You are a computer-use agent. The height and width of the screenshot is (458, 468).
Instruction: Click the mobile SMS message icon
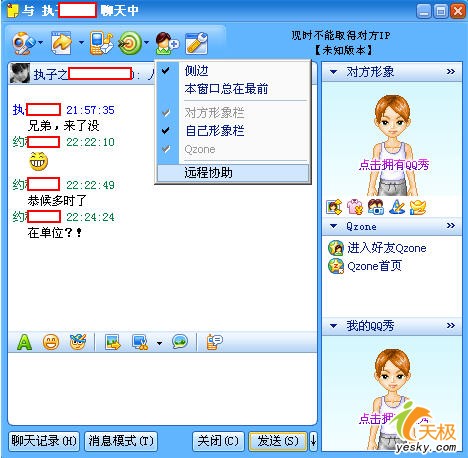[x=101, y=43]
